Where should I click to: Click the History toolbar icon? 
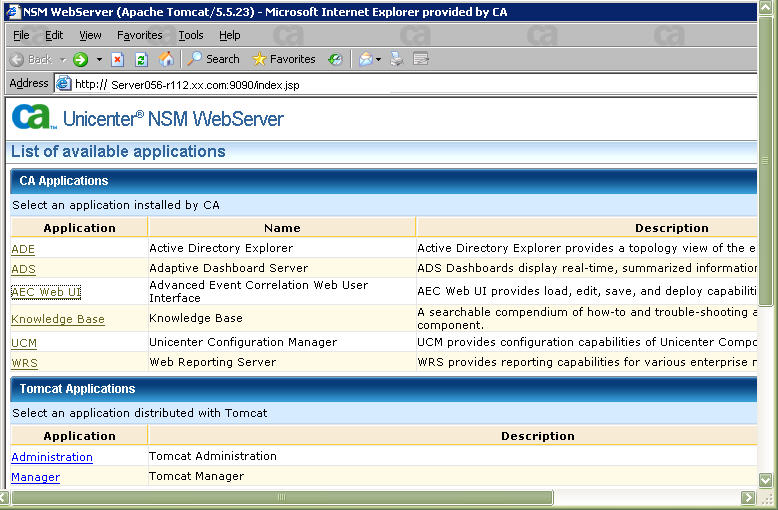click(x=335, y=59)
